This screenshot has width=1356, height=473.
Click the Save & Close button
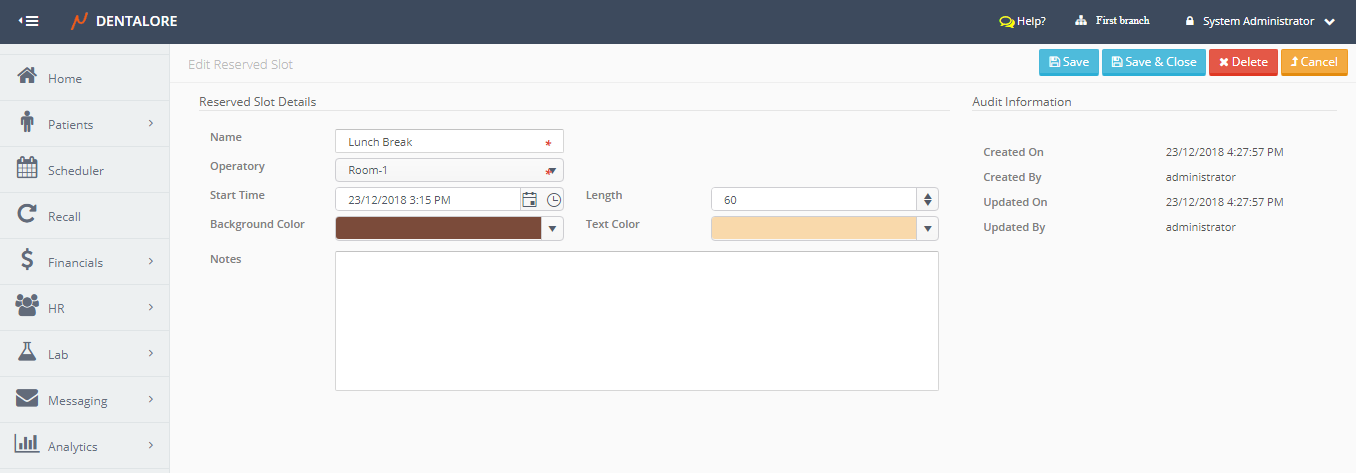tap(1153, 62)
